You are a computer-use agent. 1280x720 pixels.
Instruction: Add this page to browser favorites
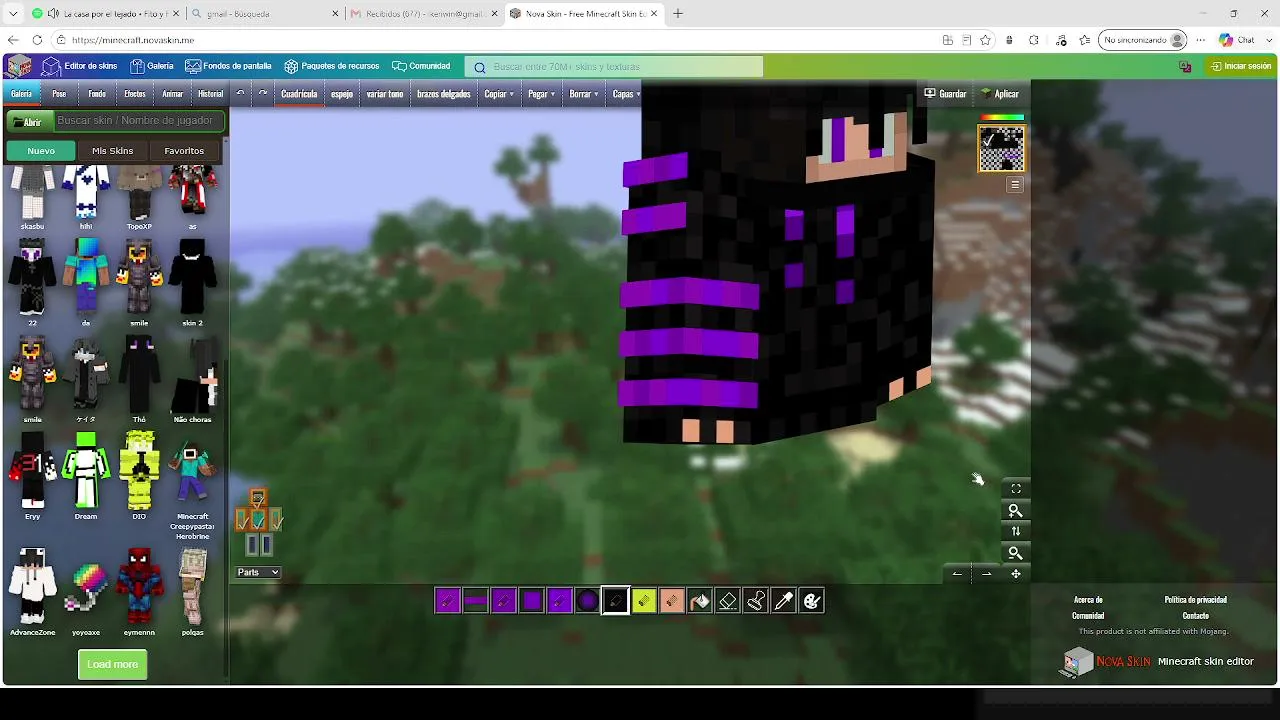click(x=986, y=40)
